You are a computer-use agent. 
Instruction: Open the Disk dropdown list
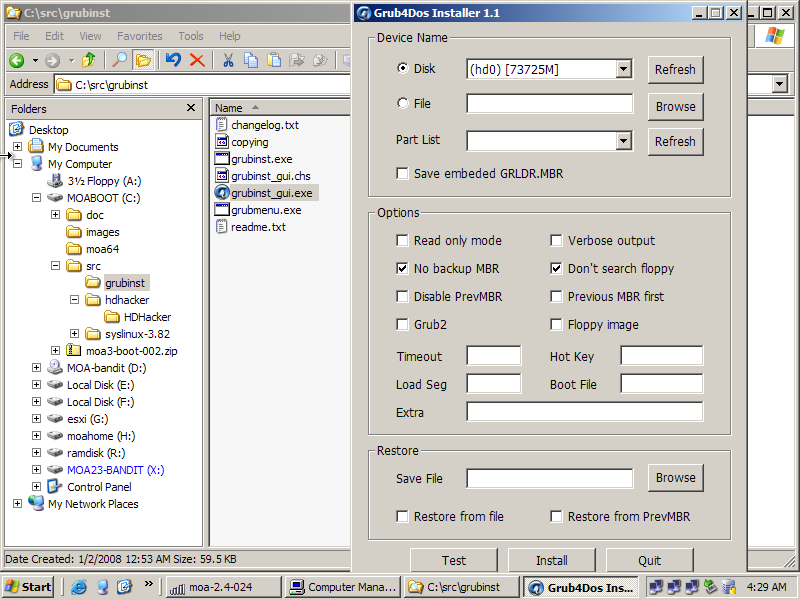click(624, 69)
